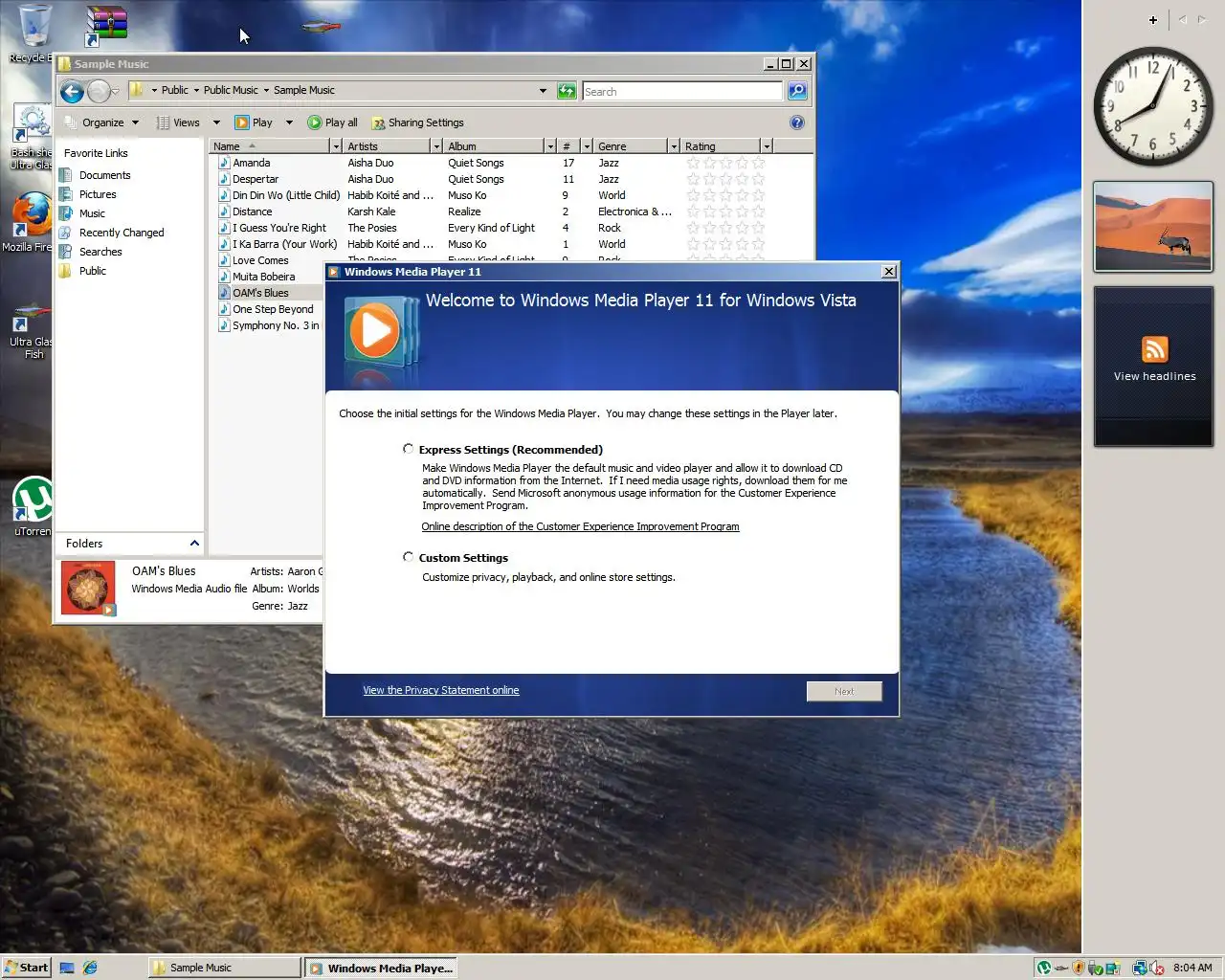
Task: Open the Explorer Help question mark icon
Action: pyautogui.click(x=797, y=122)
